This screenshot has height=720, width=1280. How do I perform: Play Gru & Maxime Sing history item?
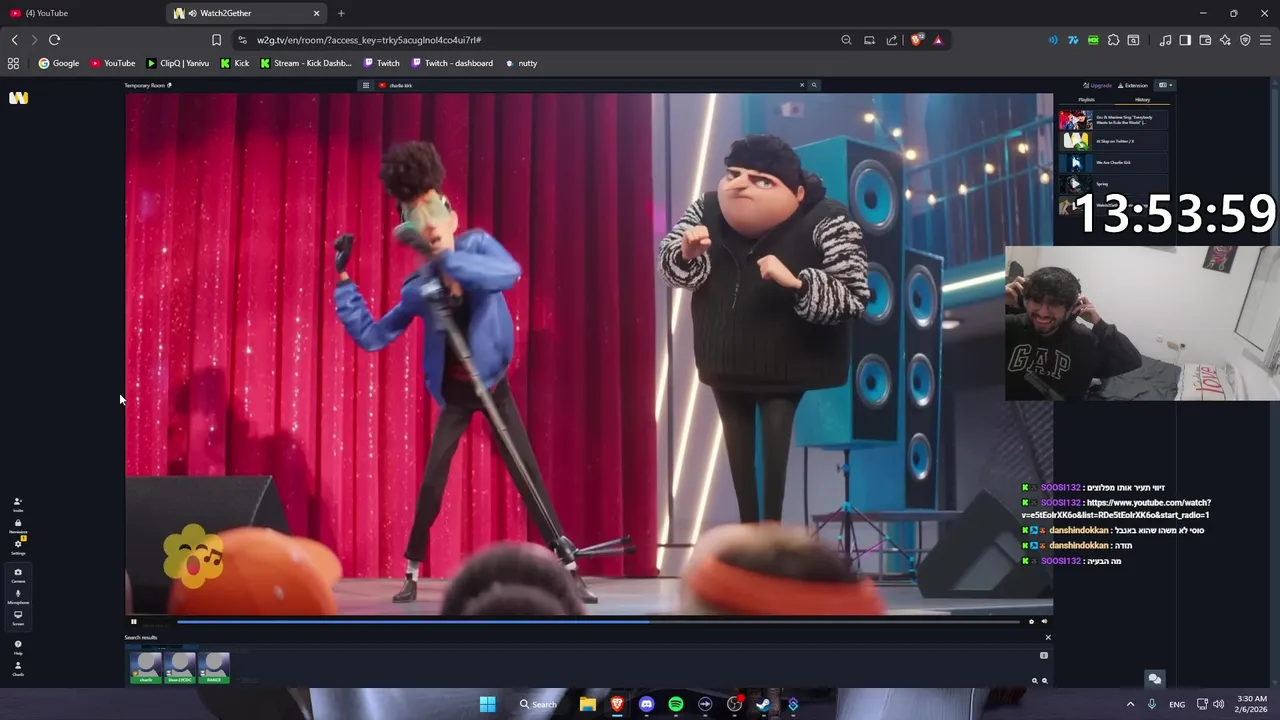tap(1113, 120)
